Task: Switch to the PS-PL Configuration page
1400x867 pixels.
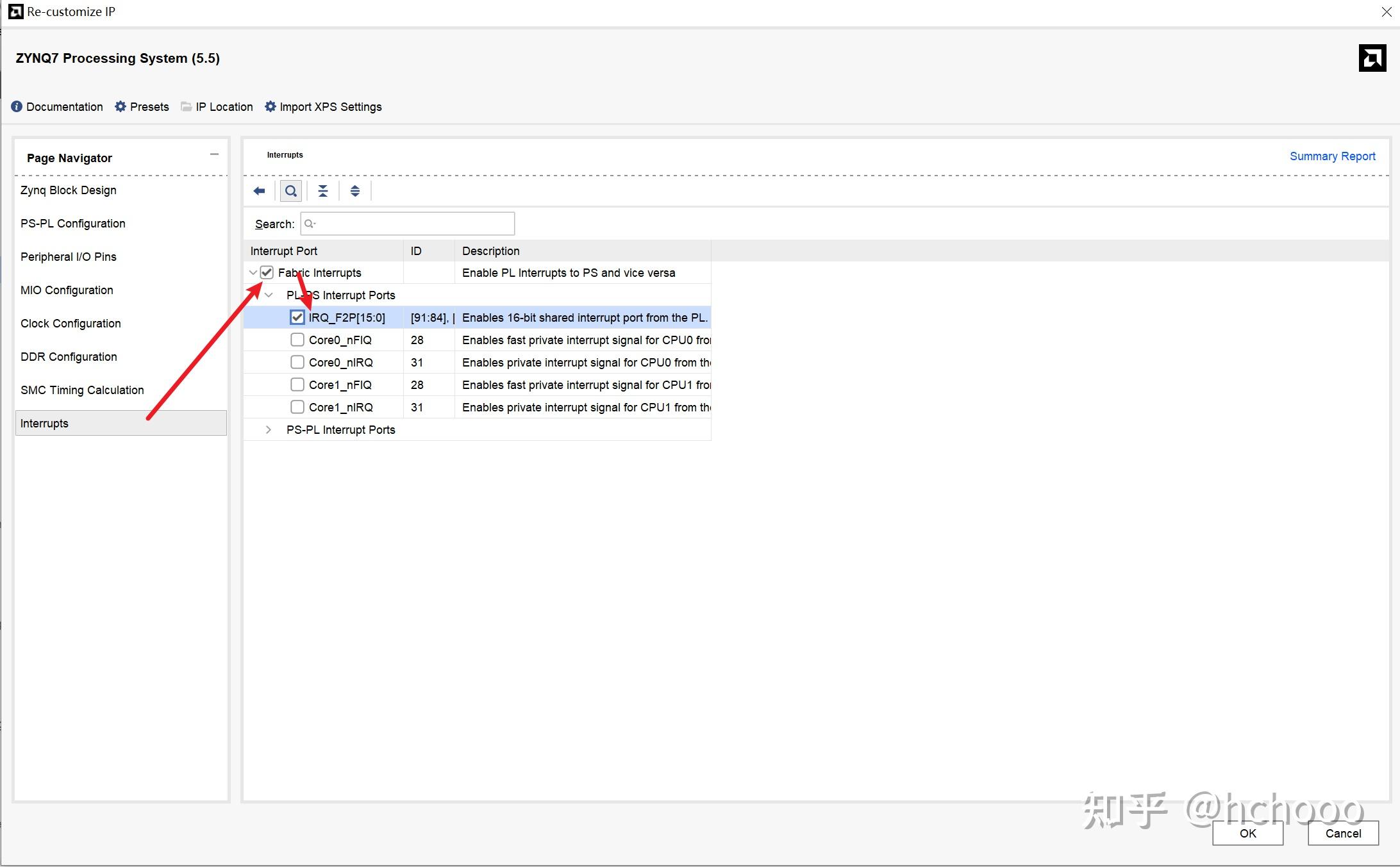Action: 73,224
